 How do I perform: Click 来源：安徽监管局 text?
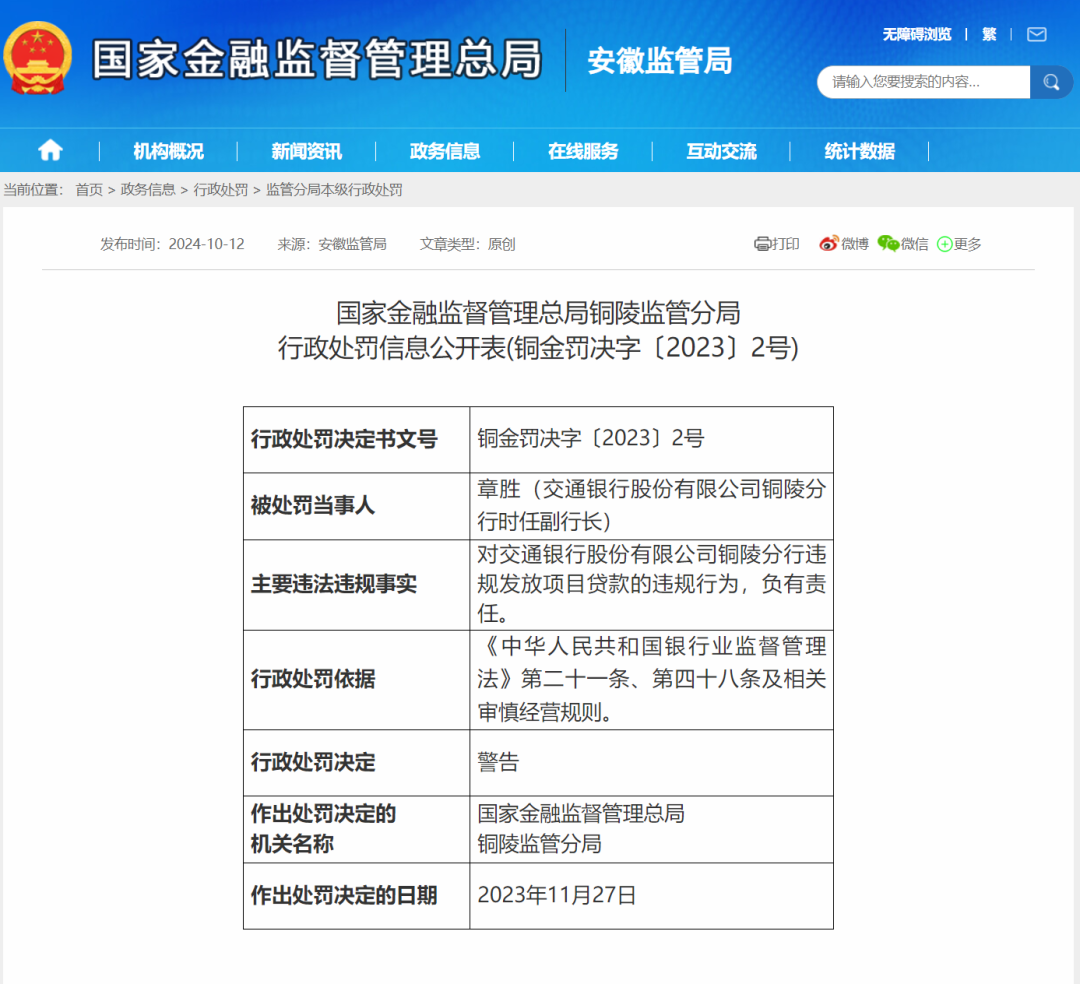[332, 244]
